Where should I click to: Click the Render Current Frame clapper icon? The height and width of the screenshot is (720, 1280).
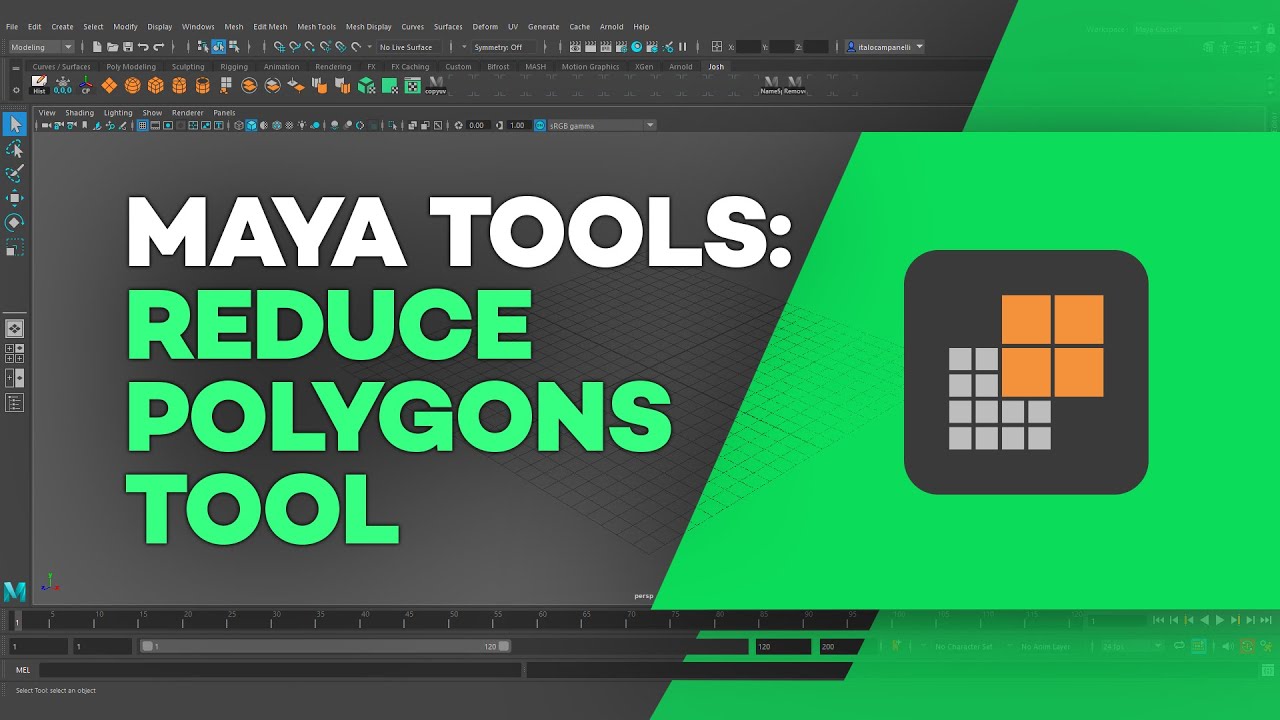point(590,47)
